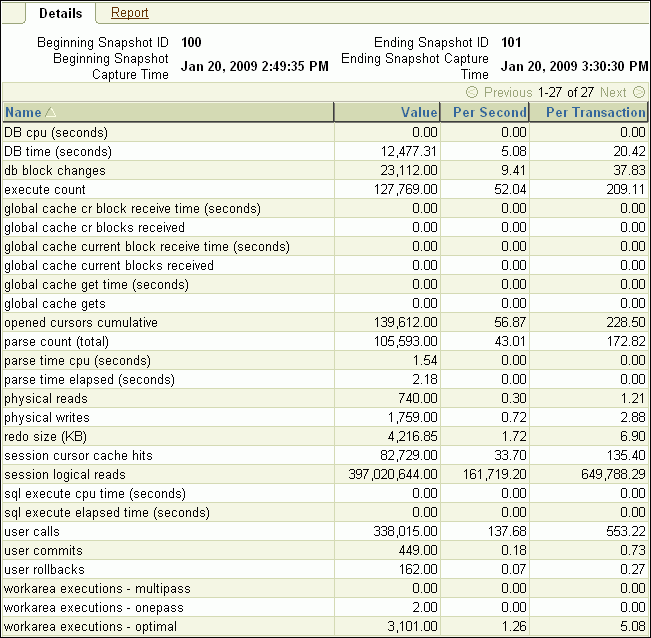The height and width of the screenshot is (638, 651).
Task: Click the Previous page arrow icon
Action: [472, 92]
